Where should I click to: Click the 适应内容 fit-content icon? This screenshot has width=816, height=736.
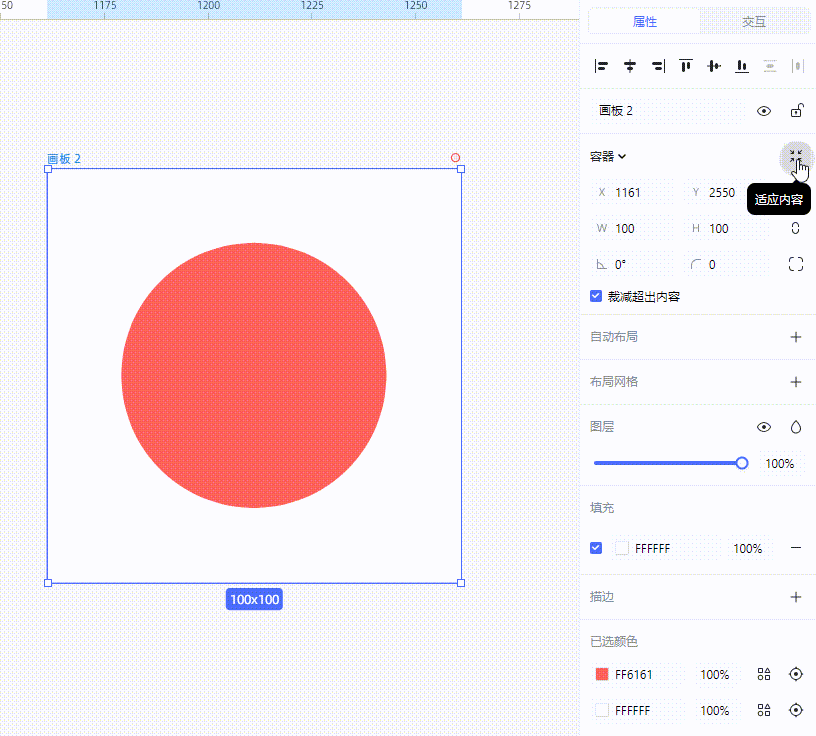(796, 157)
